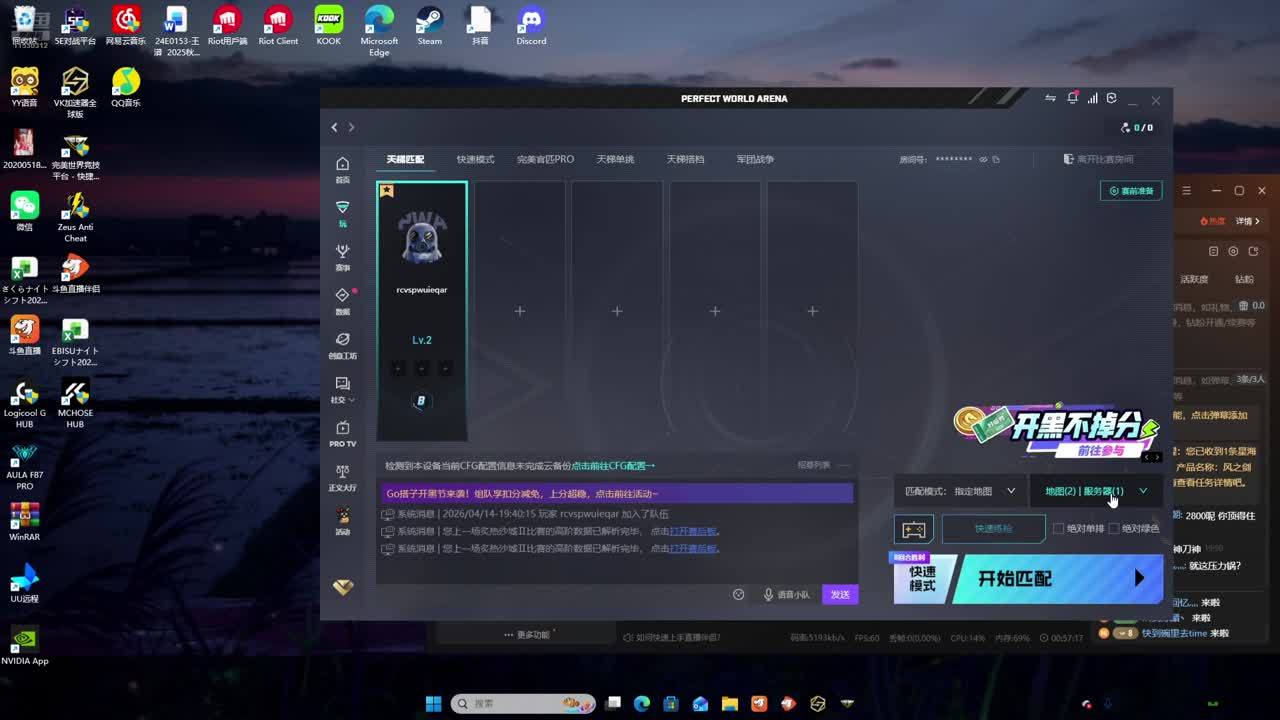Click the 快速练枪 button
The height and width of the screenshot is (720, 1280).
(x=993, y=529)
